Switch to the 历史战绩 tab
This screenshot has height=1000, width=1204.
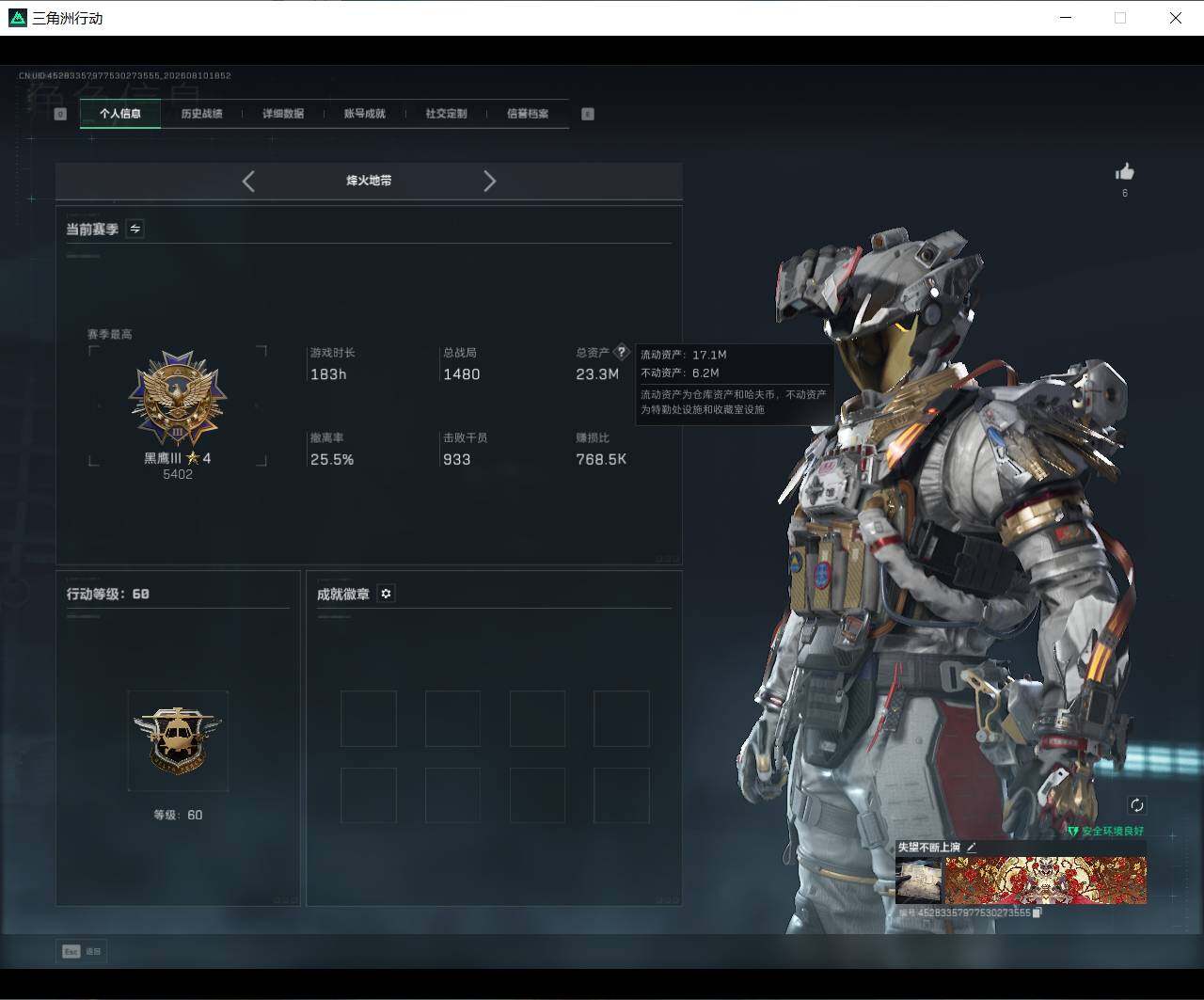[x=201, y=114]
